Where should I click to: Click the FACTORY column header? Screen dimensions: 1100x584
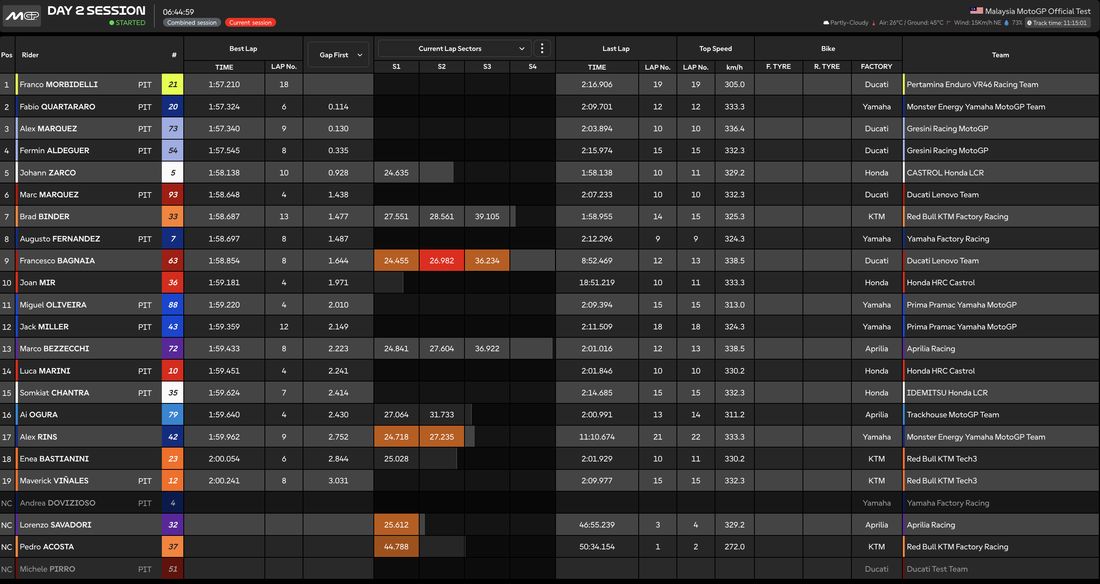[876, 67]
